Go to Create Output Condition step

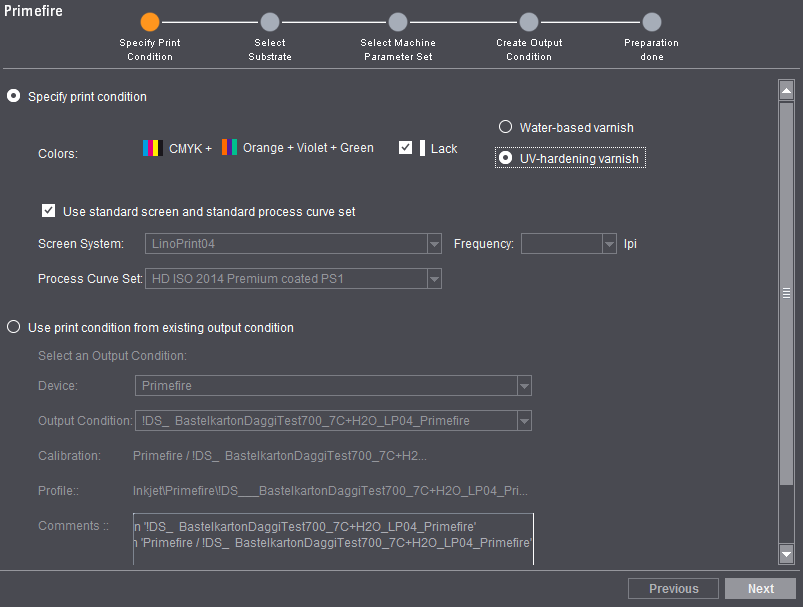pyautogui.click(x=529, y=22)
